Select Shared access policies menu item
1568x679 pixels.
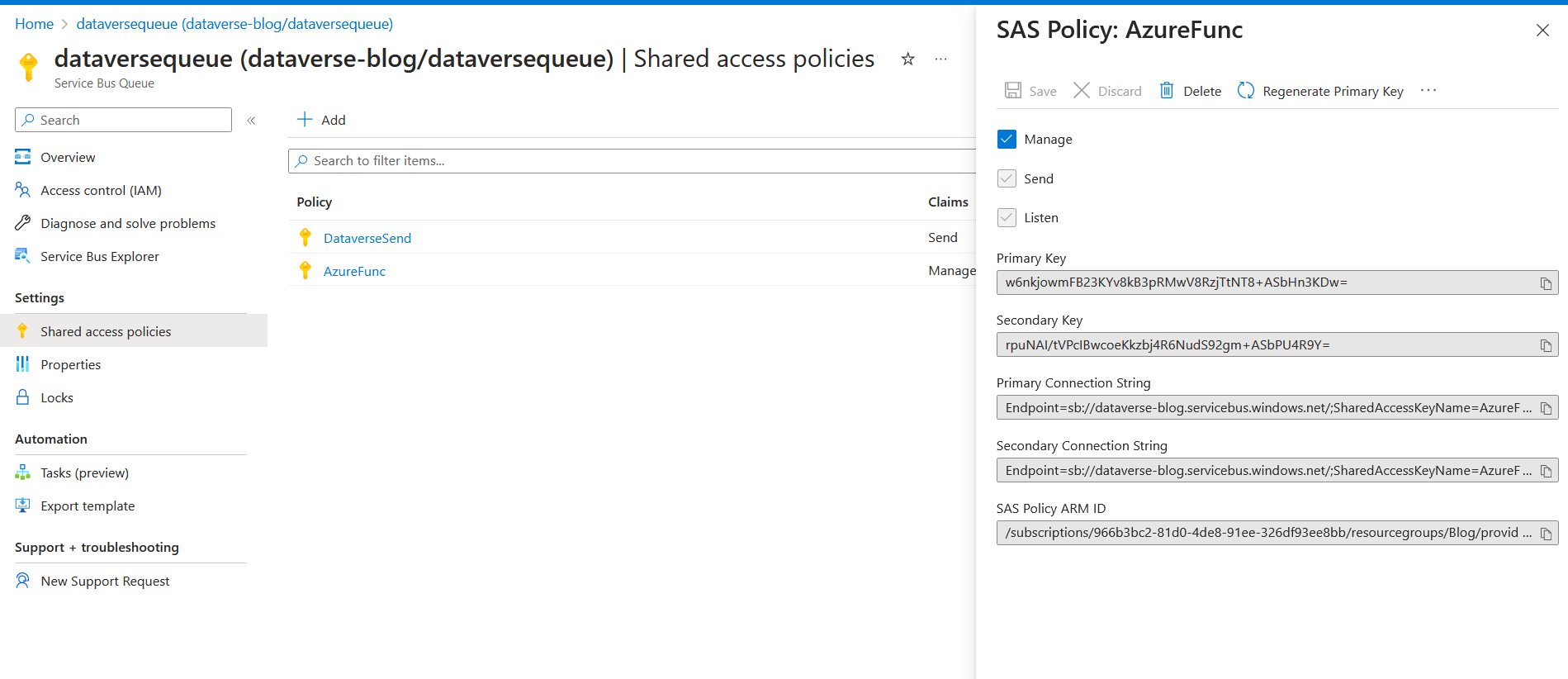[134, 330]
